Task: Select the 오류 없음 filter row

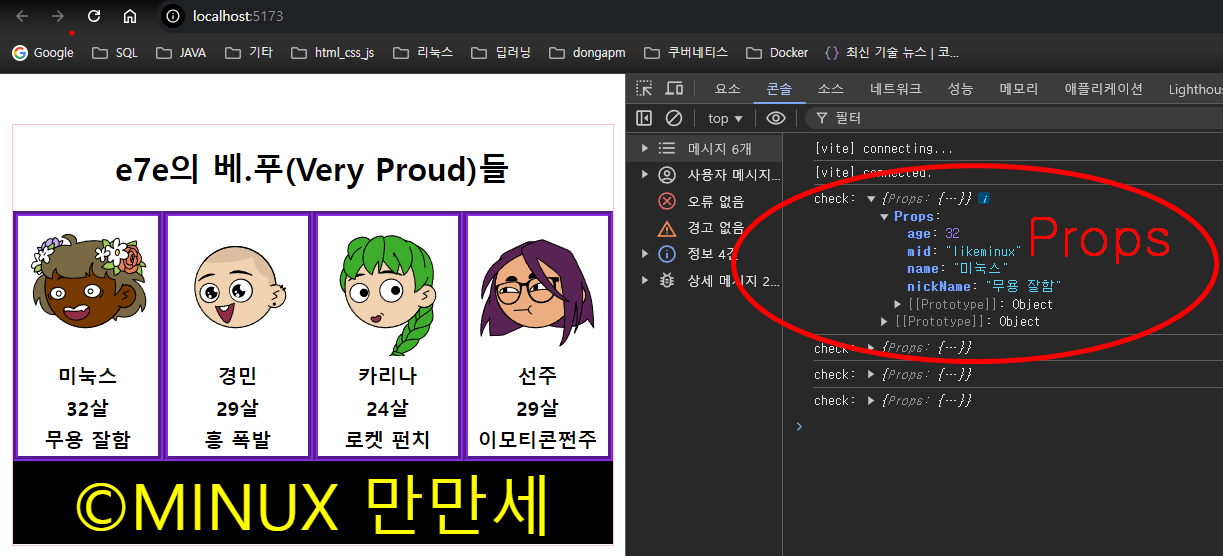Action: click(704, 202)
